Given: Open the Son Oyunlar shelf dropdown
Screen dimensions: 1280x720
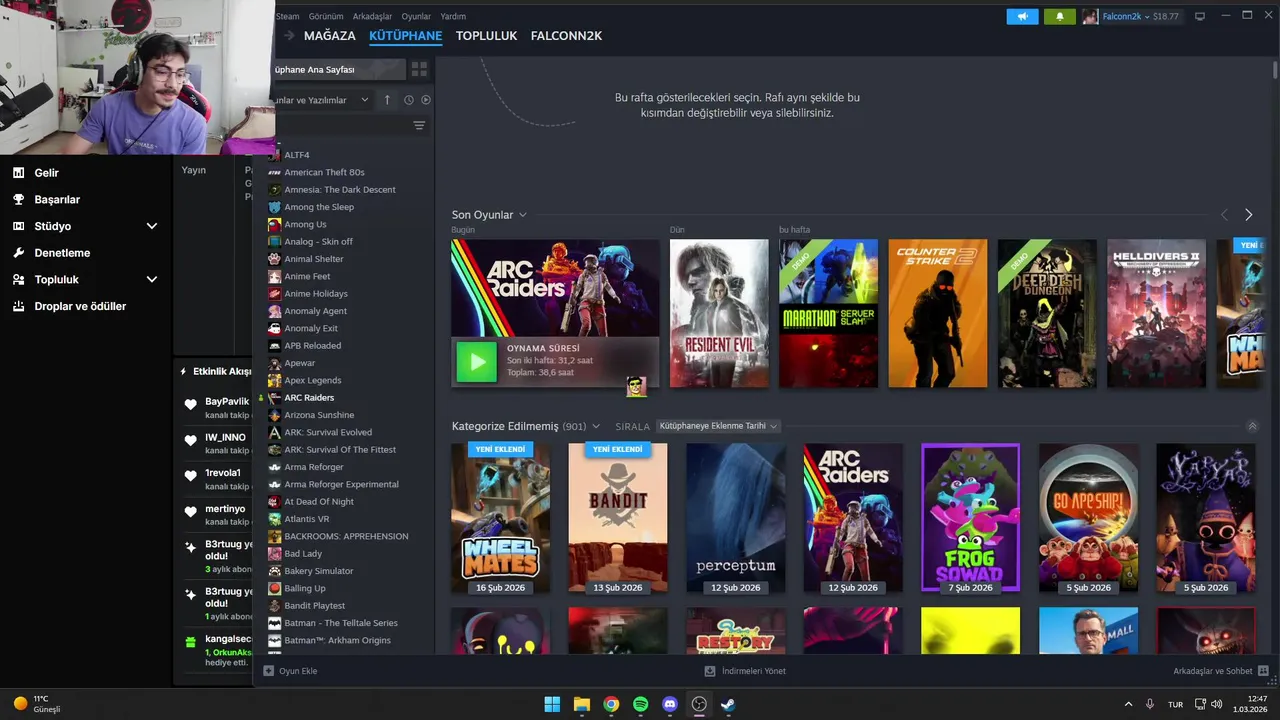Looking at the screenshot, I should pyautogui.click(x=522, y=215).
